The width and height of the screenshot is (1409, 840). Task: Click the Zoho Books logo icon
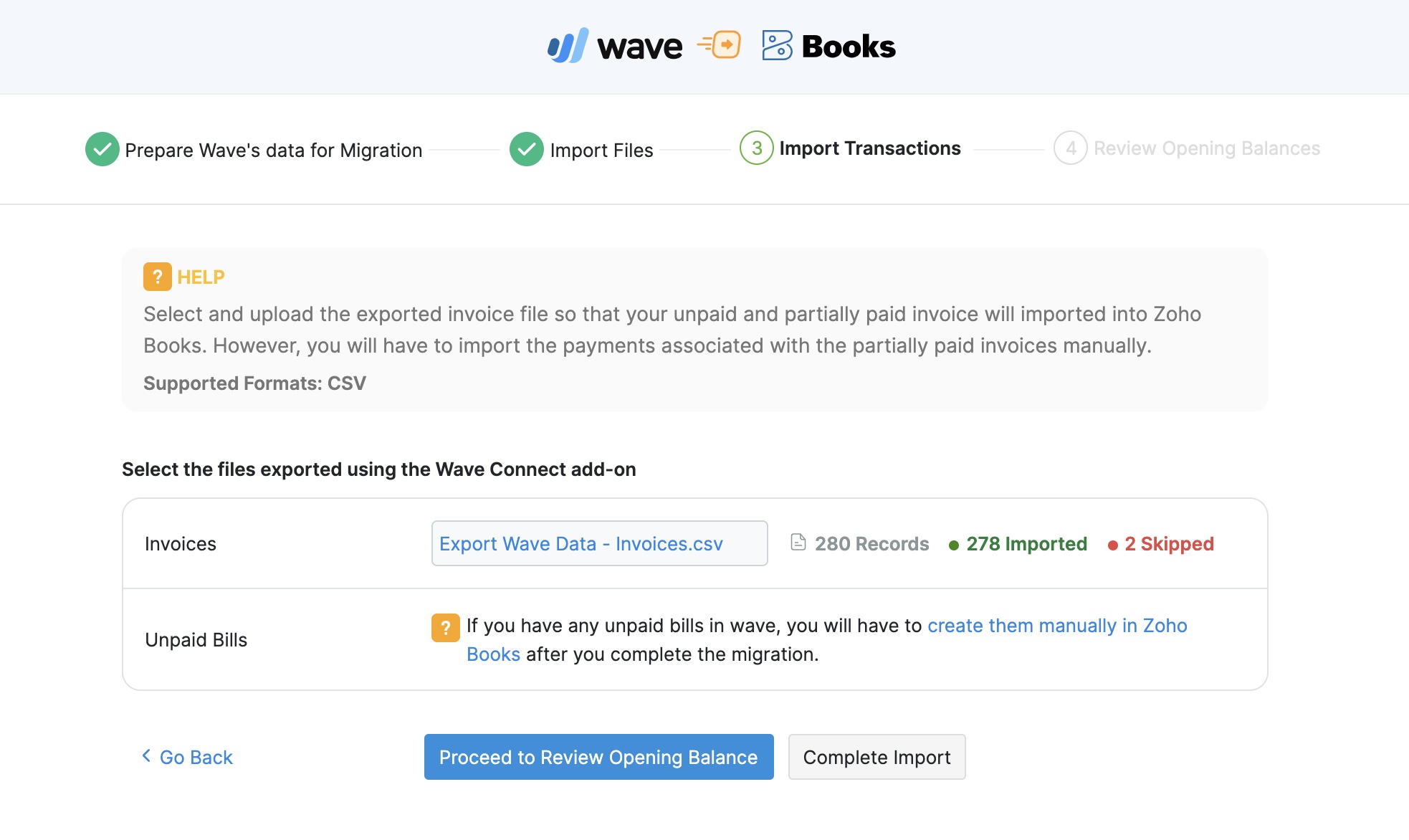point(777,45)
